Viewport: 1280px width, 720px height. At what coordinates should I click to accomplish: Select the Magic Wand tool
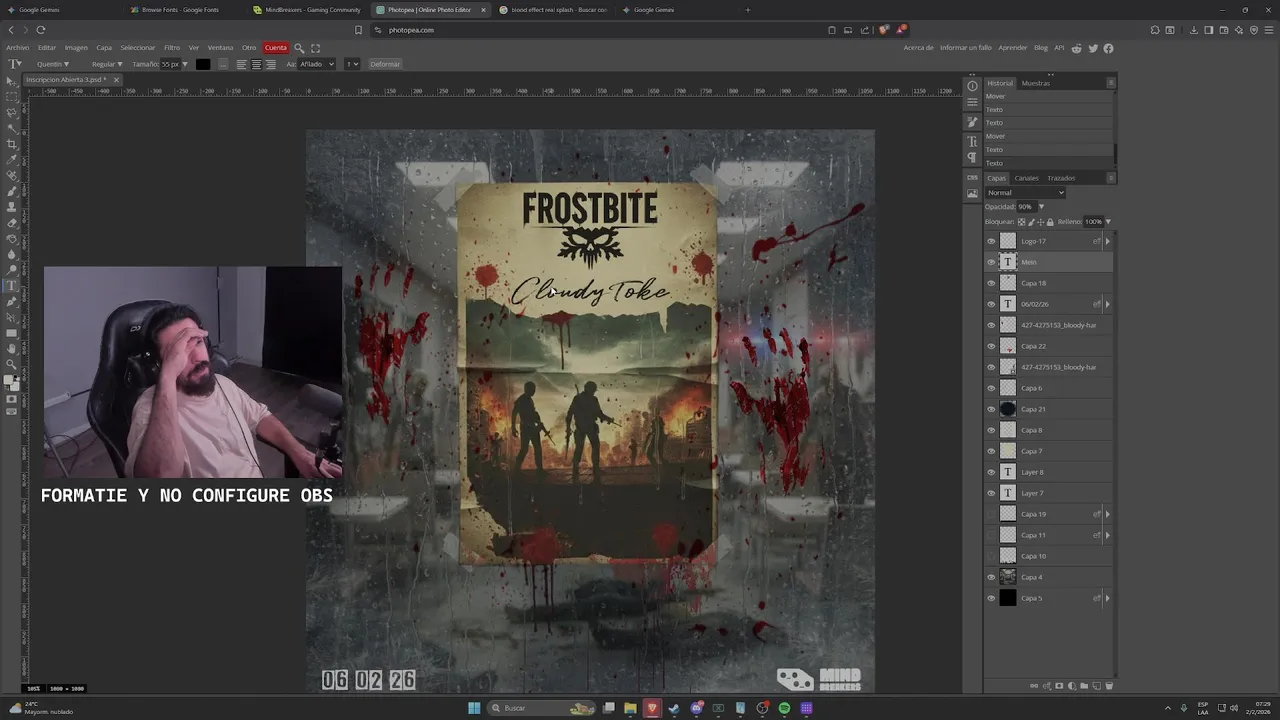click(x=12, y=128)
